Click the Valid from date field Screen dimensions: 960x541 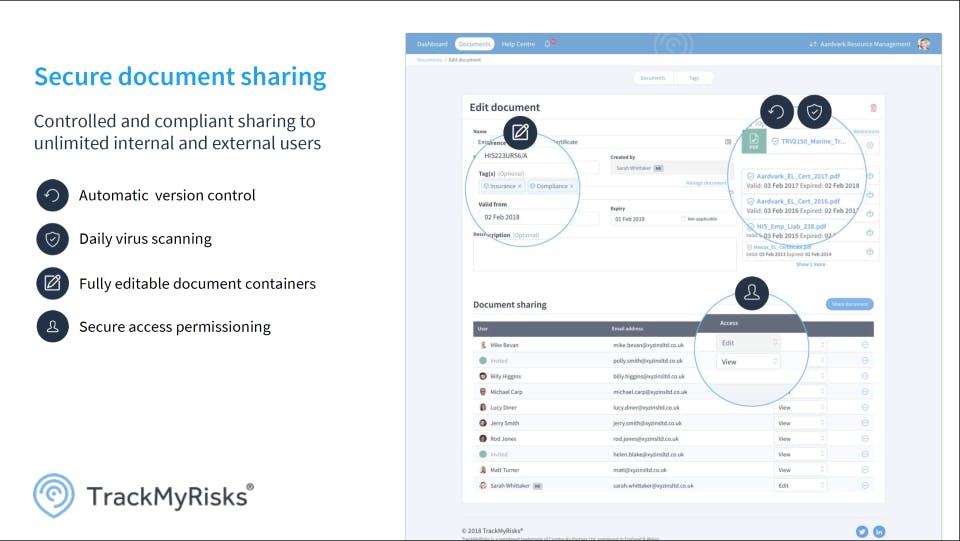538,217
